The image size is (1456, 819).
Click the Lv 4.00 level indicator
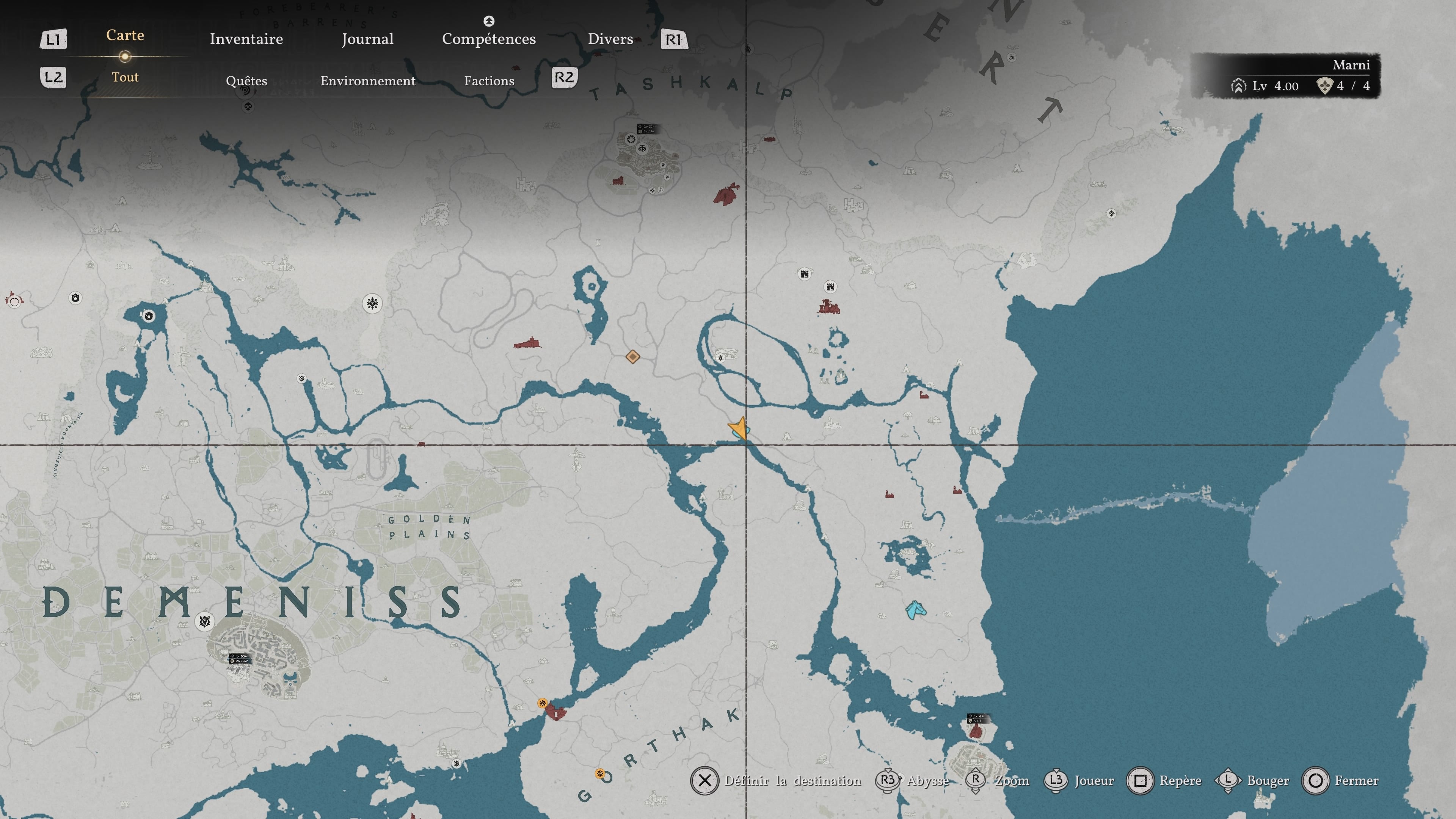[1265, 86]
